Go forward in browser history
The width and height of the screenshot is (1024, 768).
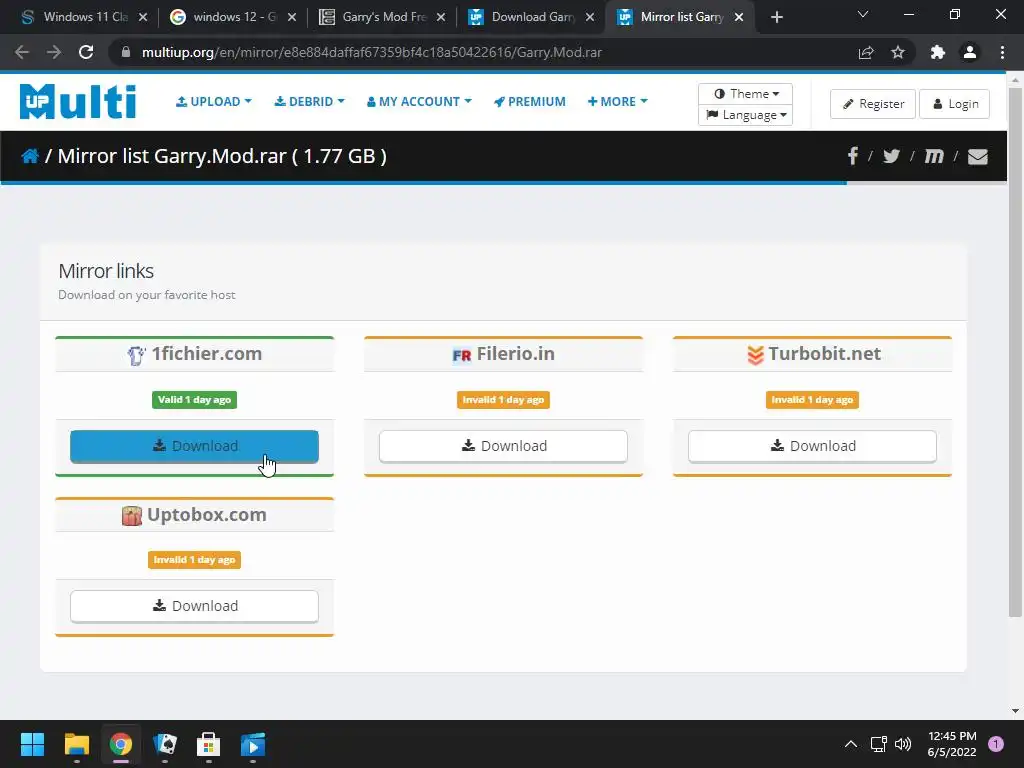54,52
